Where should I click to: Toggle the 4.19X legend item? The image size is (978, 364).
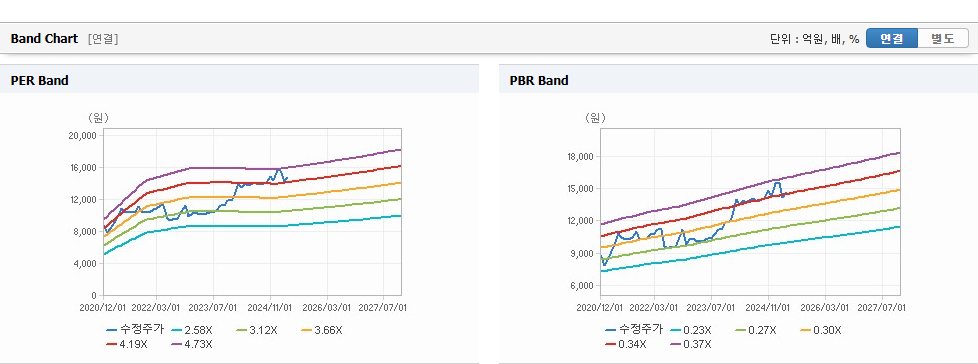coord(128,343)
